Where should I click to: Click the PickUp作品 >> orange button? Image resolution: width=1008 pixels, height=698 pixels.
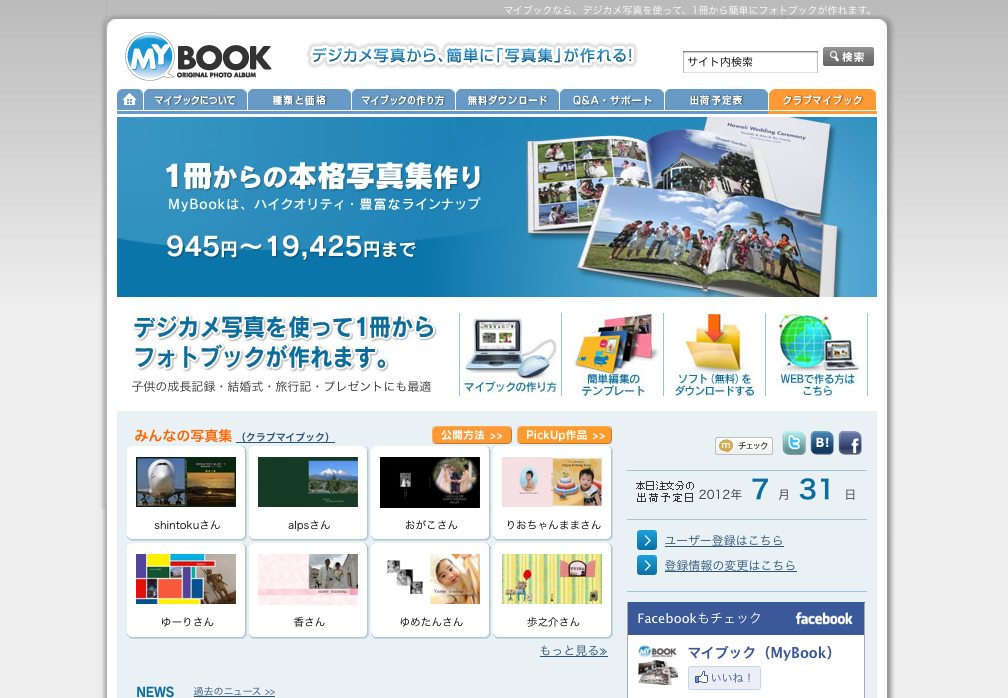click(564, 436)
